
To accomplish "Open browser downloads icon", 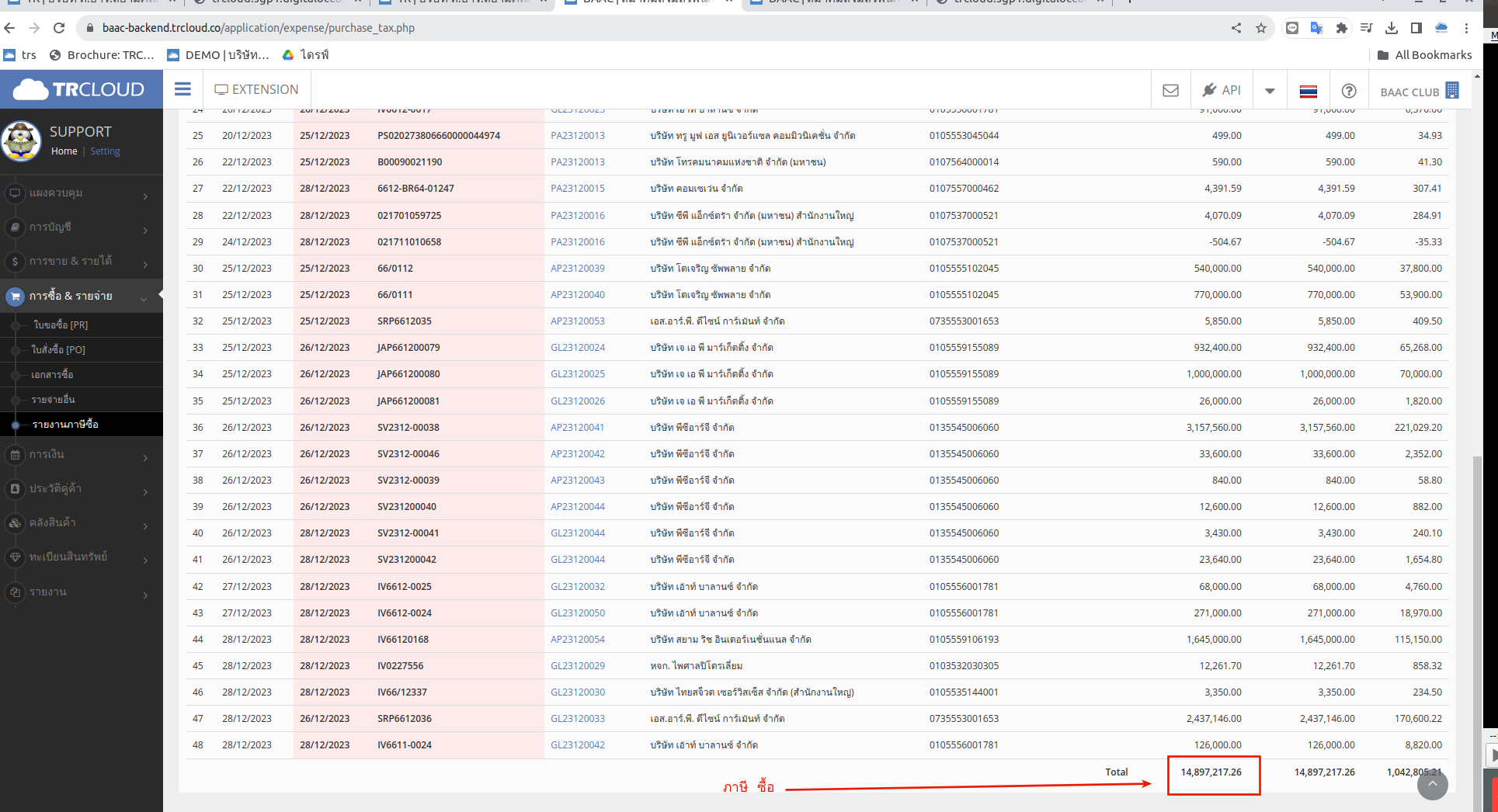I will click(x=1392, y=28).
